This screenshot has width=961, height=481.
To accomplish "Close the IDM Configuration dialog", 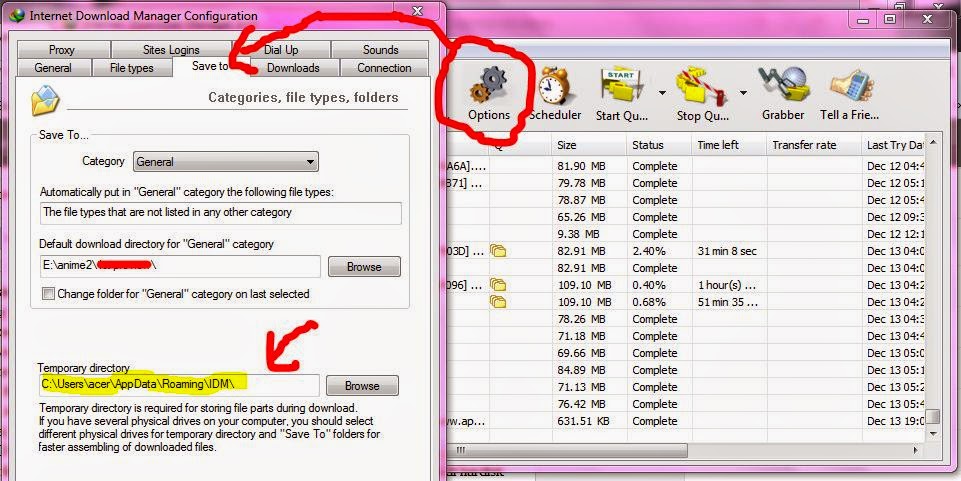I will 417,12.
